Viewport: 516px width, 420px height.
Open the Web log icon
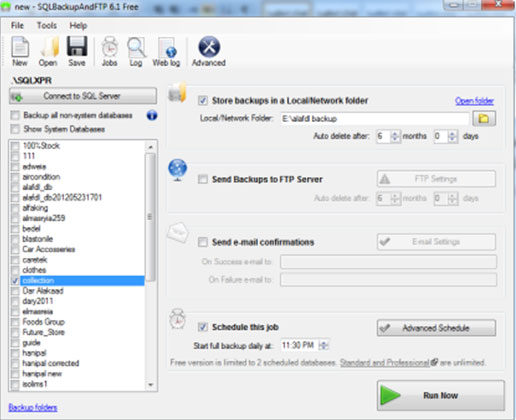click(166, 52)
